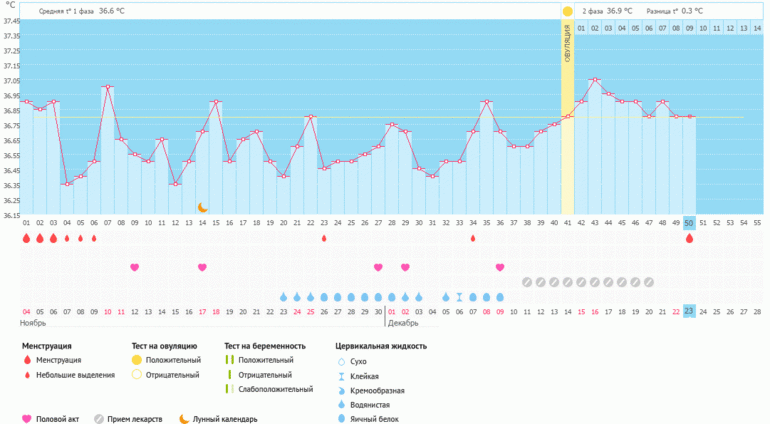Click the heart icon above date 09 December

click(x=500, y=267)
